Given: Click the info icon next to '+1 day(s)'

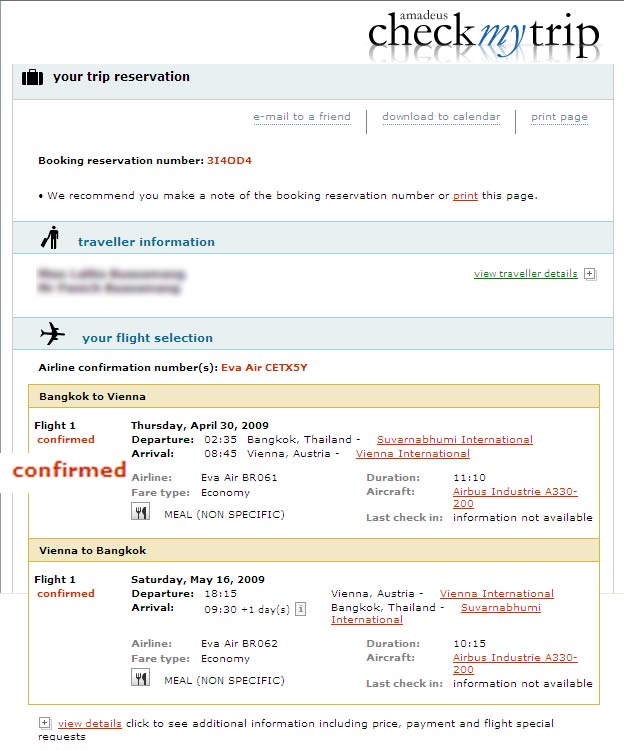Looking at the screenshot, I should 300,609.
